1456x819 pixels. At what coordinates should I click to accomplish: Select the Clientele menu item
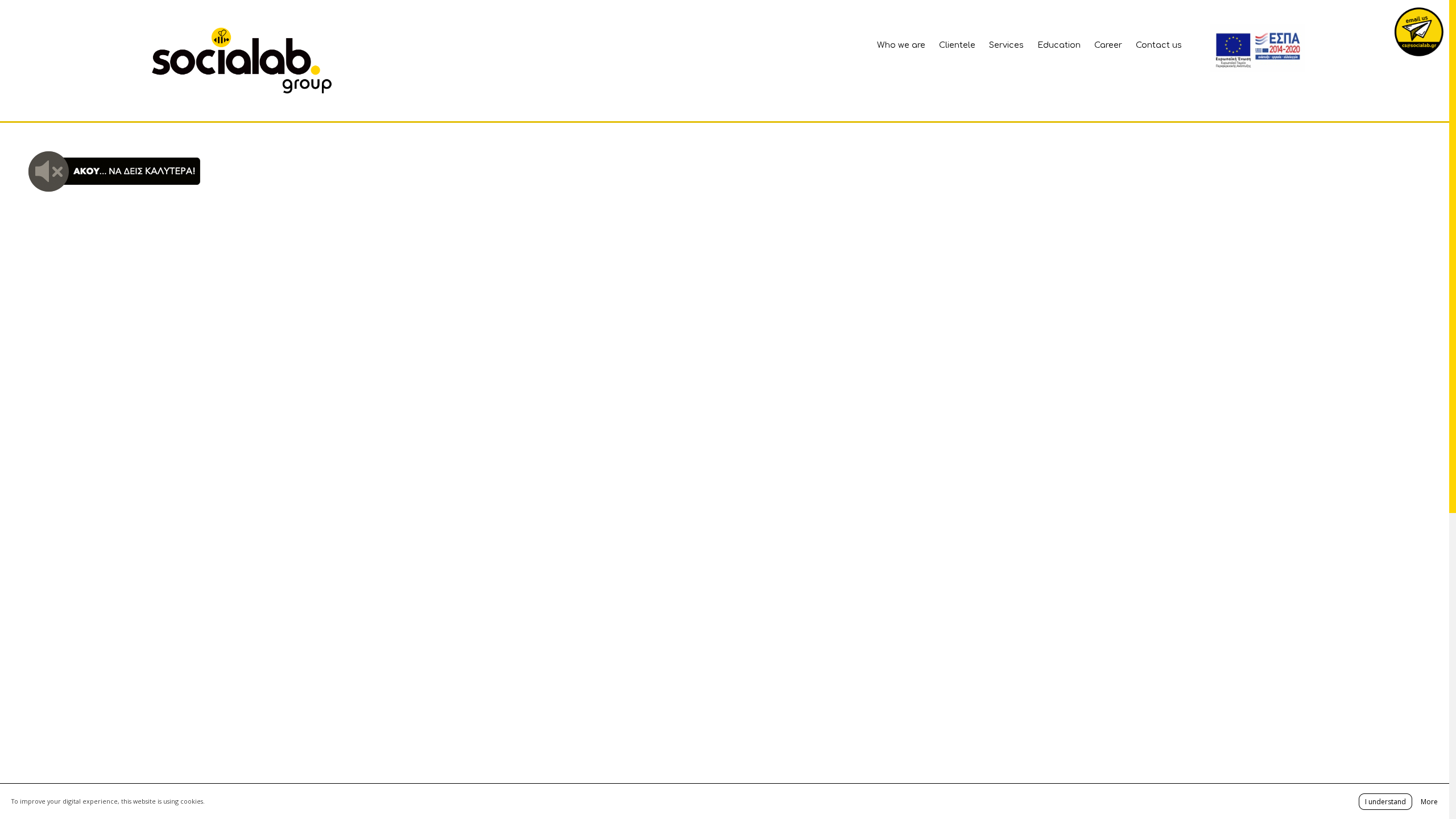[x=957, y=44]
